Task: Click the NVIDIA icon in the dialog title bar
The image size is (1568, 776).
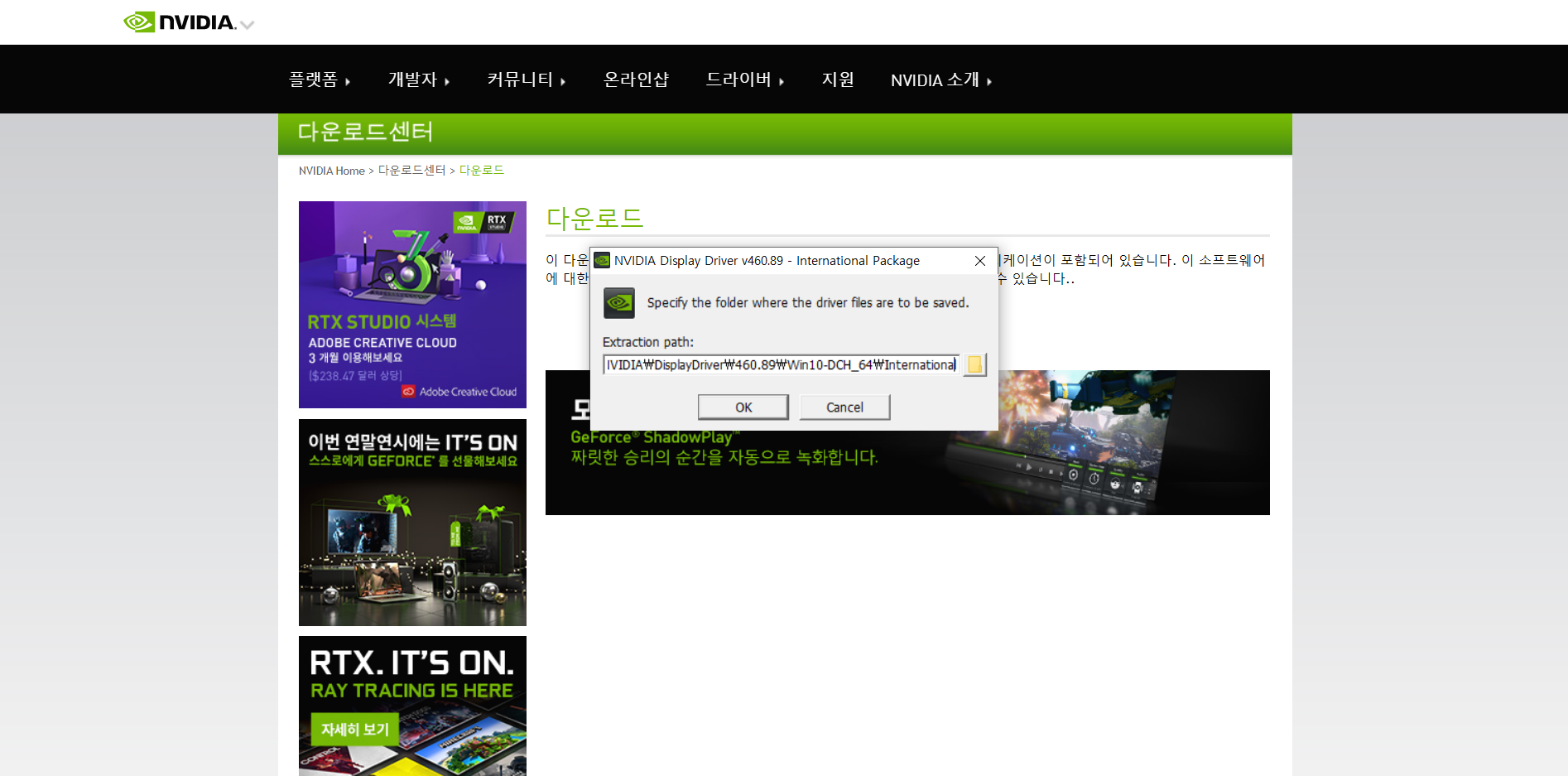Action: (602, 261)
